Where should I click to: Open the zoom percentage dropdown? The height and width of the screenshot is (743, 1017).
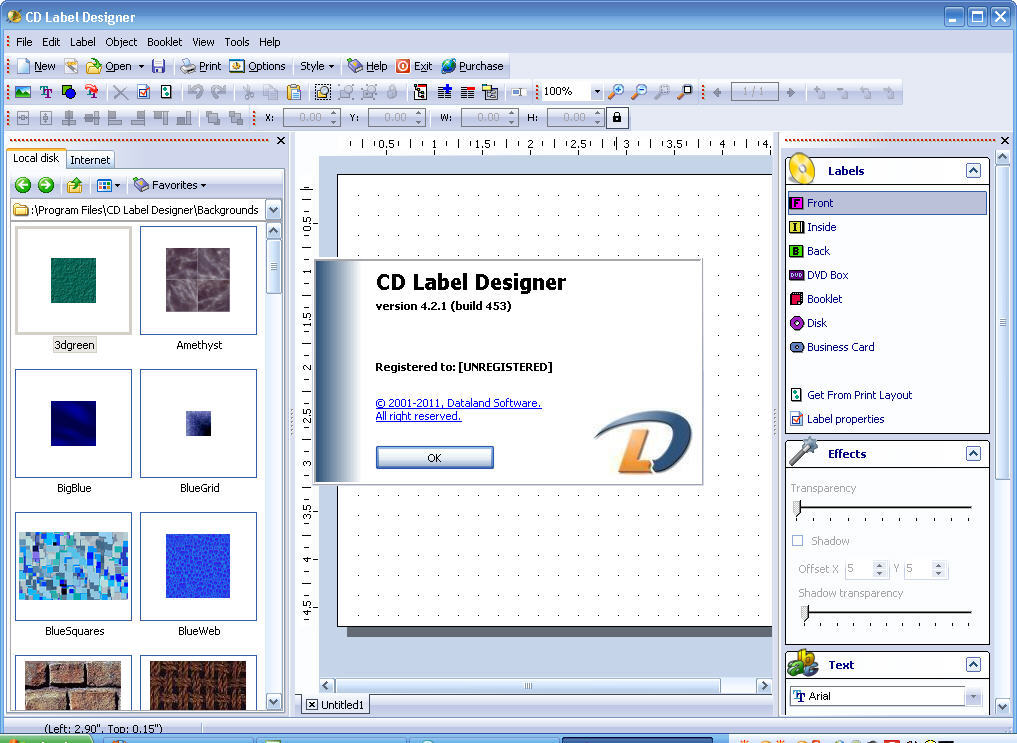(x=595, y=92)
